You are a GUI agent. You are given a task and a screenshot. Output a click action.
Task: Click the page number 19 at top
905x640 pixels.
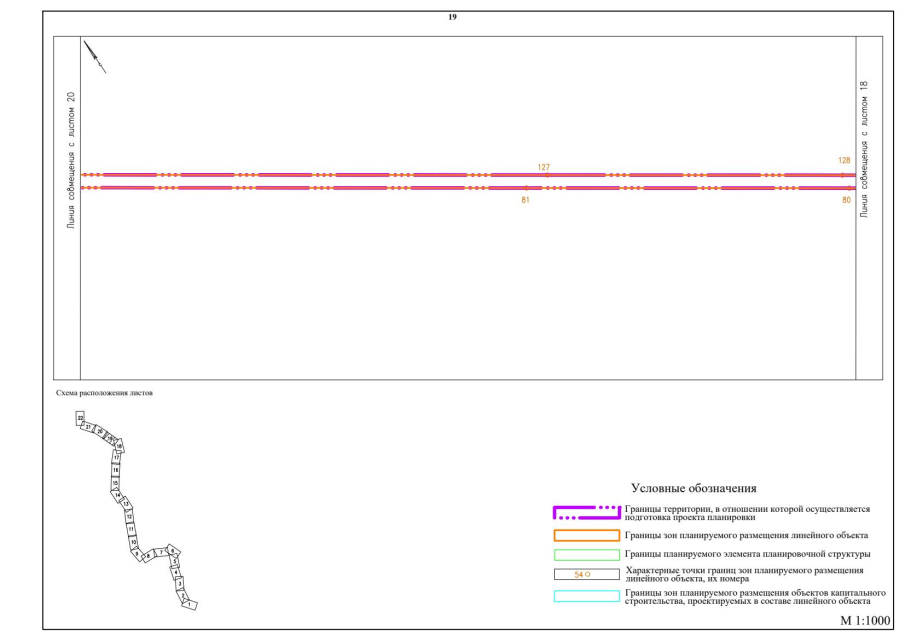pyautogui.click(x=453, y=18)
